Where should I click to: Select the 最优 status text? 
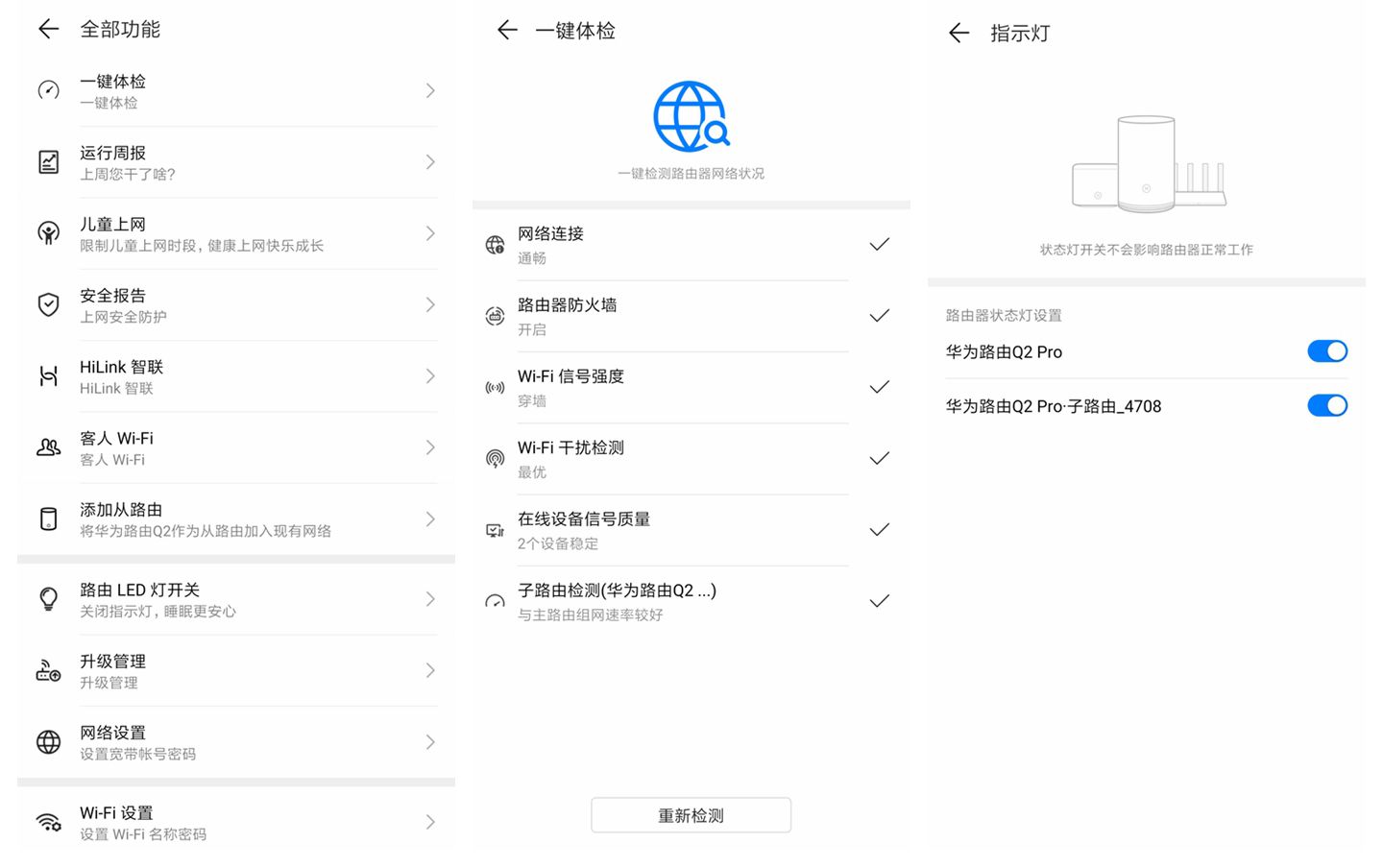click(532, 472)
